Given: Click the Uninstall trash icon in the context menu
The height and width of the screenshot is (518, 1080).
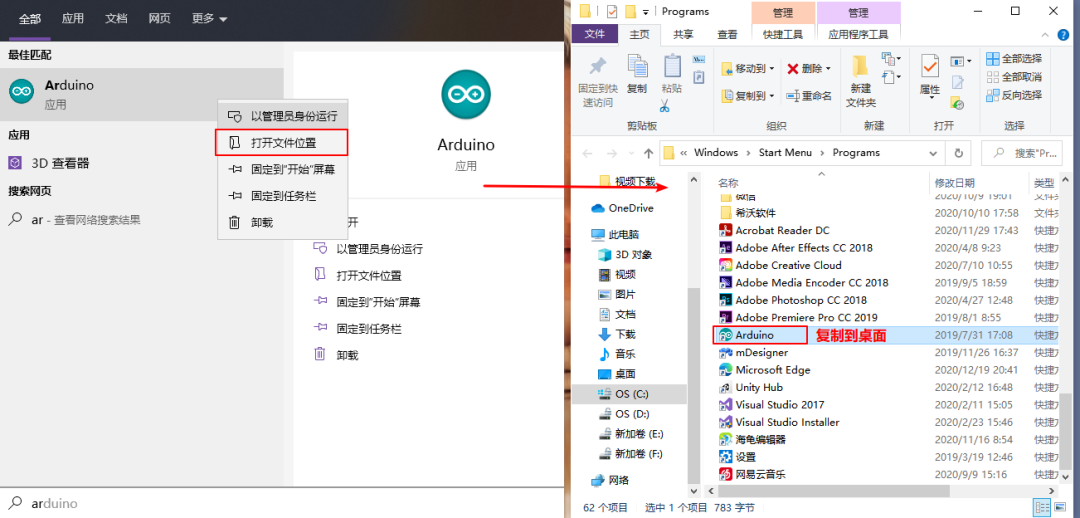Looking at the screenshot, I should (x=234, y=222).
